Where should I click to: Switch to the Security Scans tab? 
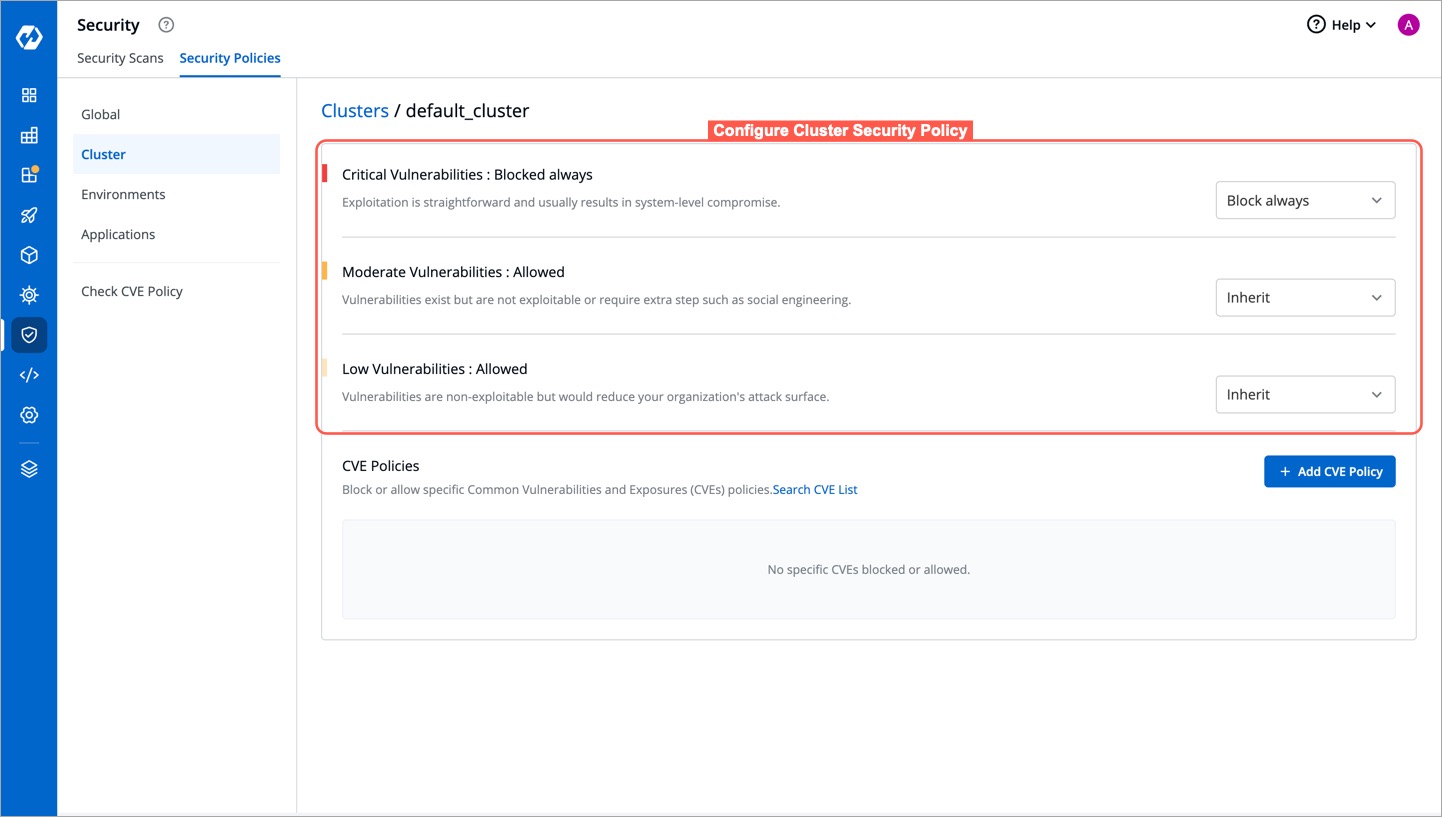(x=120, y=58)
